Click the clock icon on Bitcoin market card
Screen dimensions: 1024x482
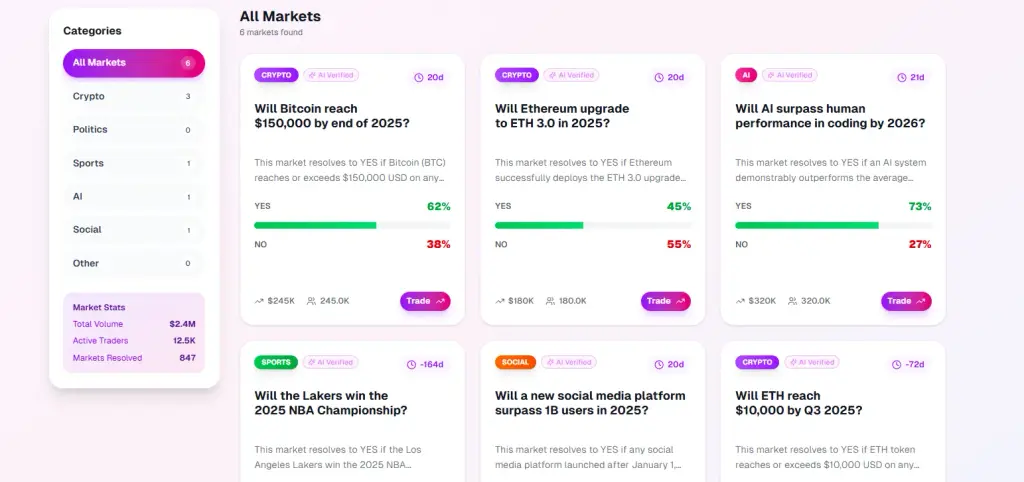pos(419,78)
